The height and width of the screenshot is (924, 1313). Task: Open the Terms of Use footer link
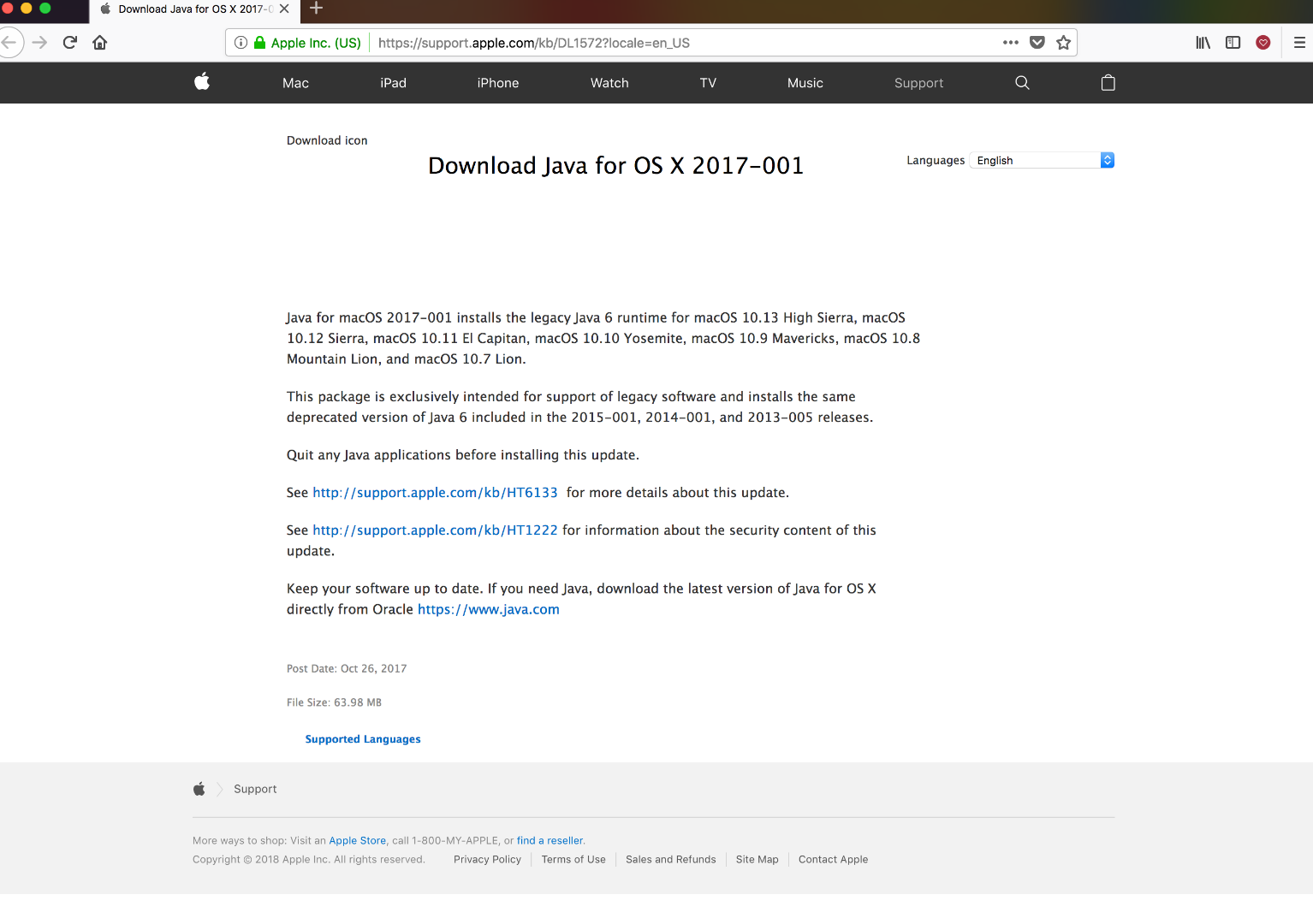(x=573, y=860)
